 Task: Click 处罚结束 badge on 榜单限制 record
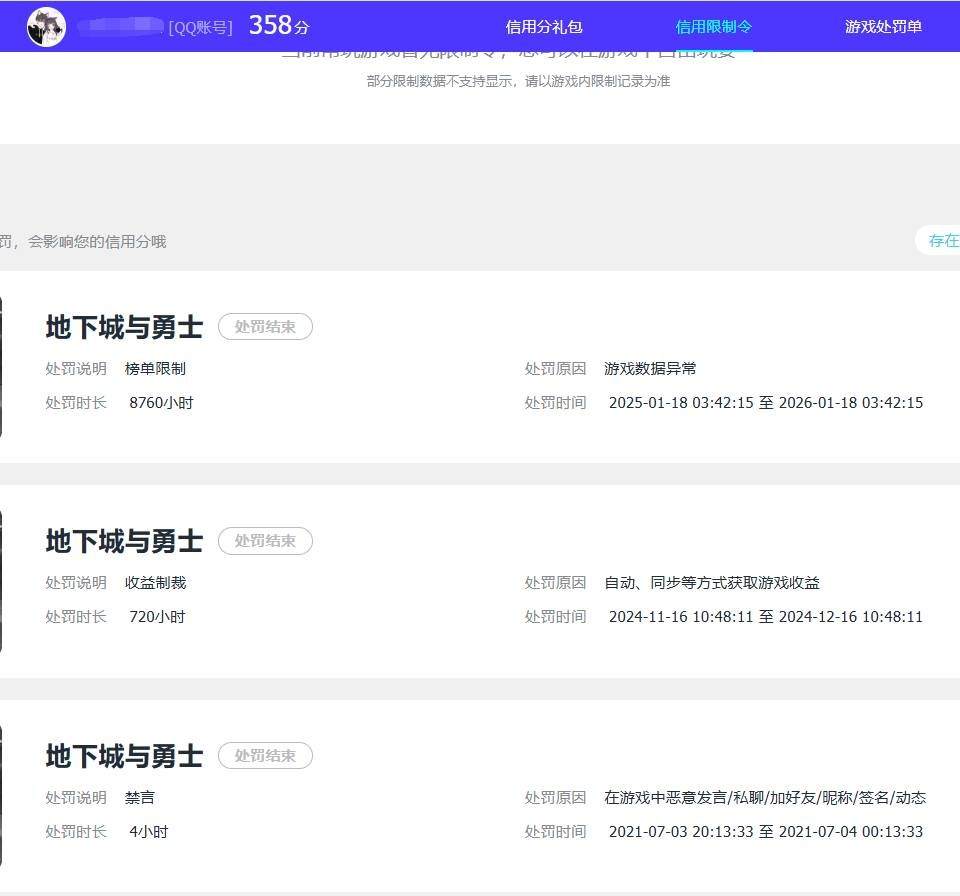click(x=265, y=327)
